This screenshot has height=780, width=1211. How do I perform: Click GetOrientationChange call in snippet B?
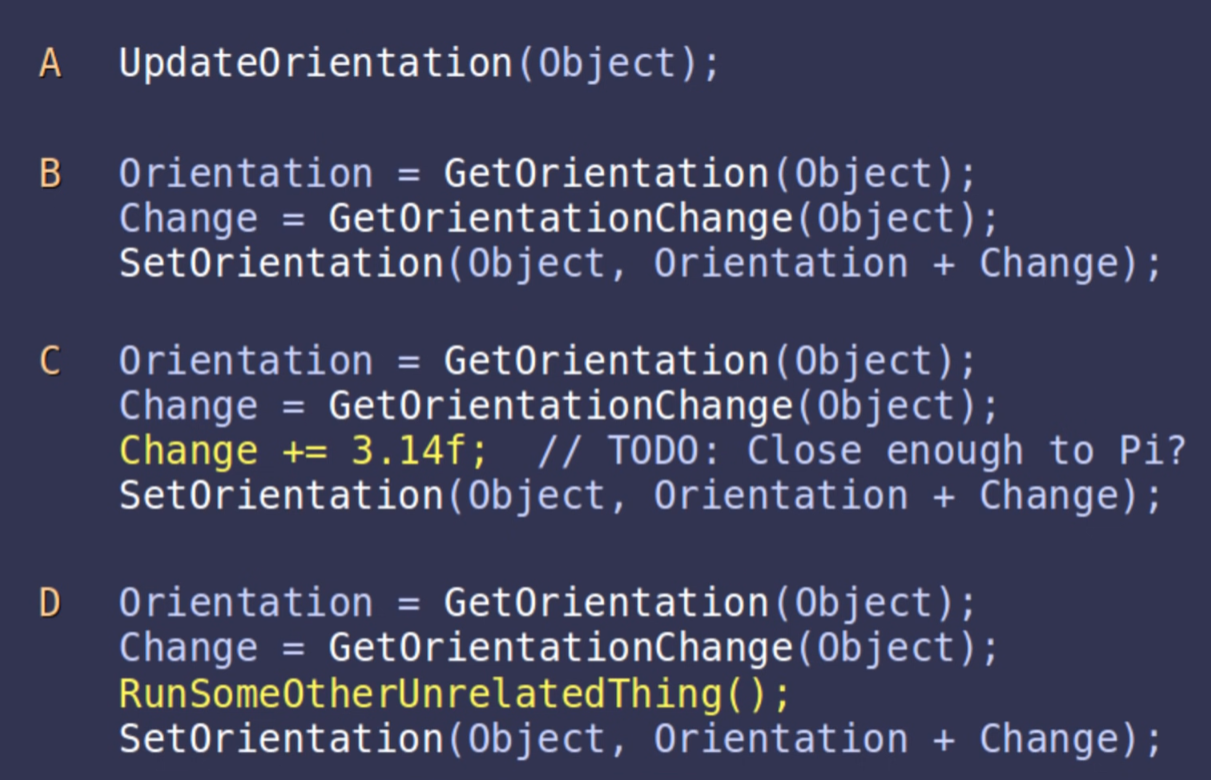[560, 219]
